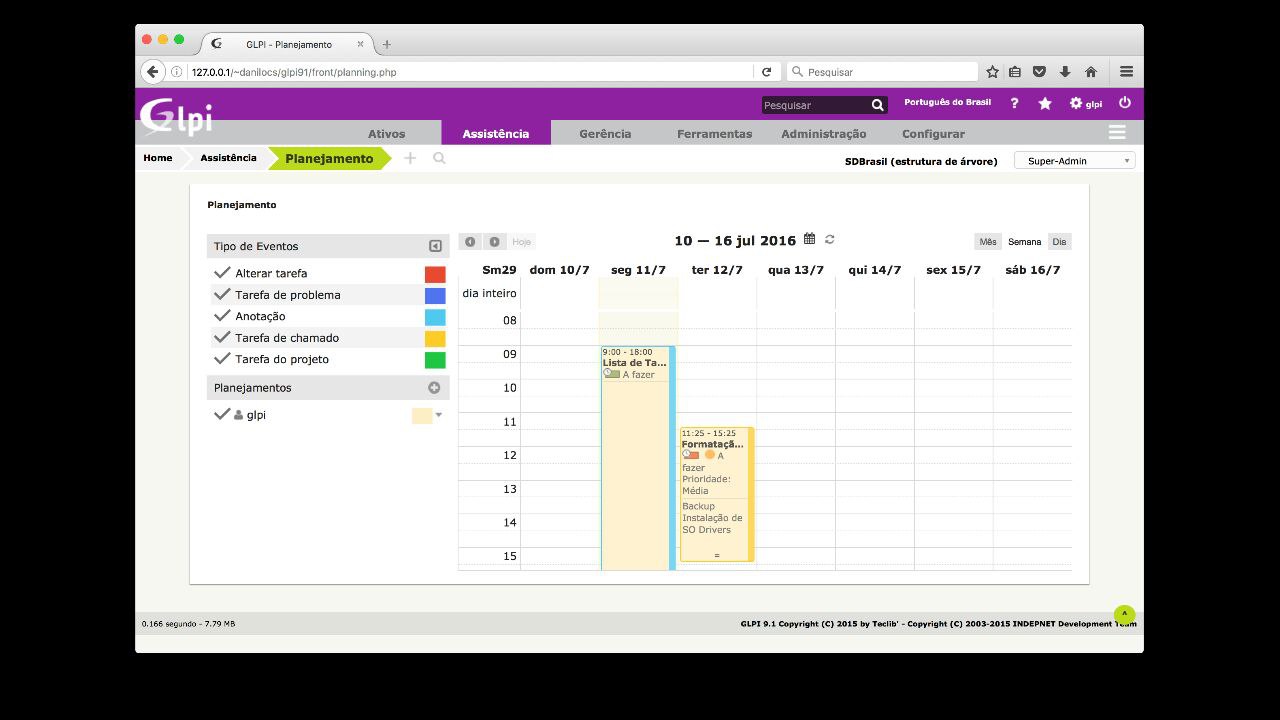Switch to Mês view
Image resolution: width=1280 pixels, height=720 pixels.
(988, 242)
